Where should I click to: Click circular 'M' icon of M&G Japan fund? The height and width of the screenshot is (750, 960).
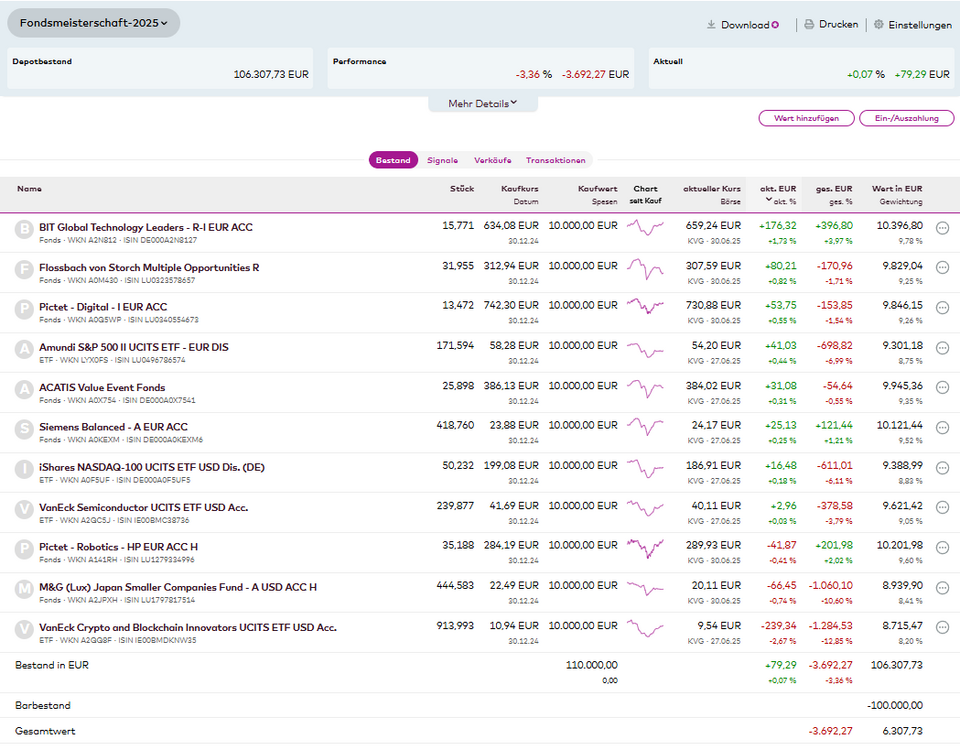(x=24, y=589)
